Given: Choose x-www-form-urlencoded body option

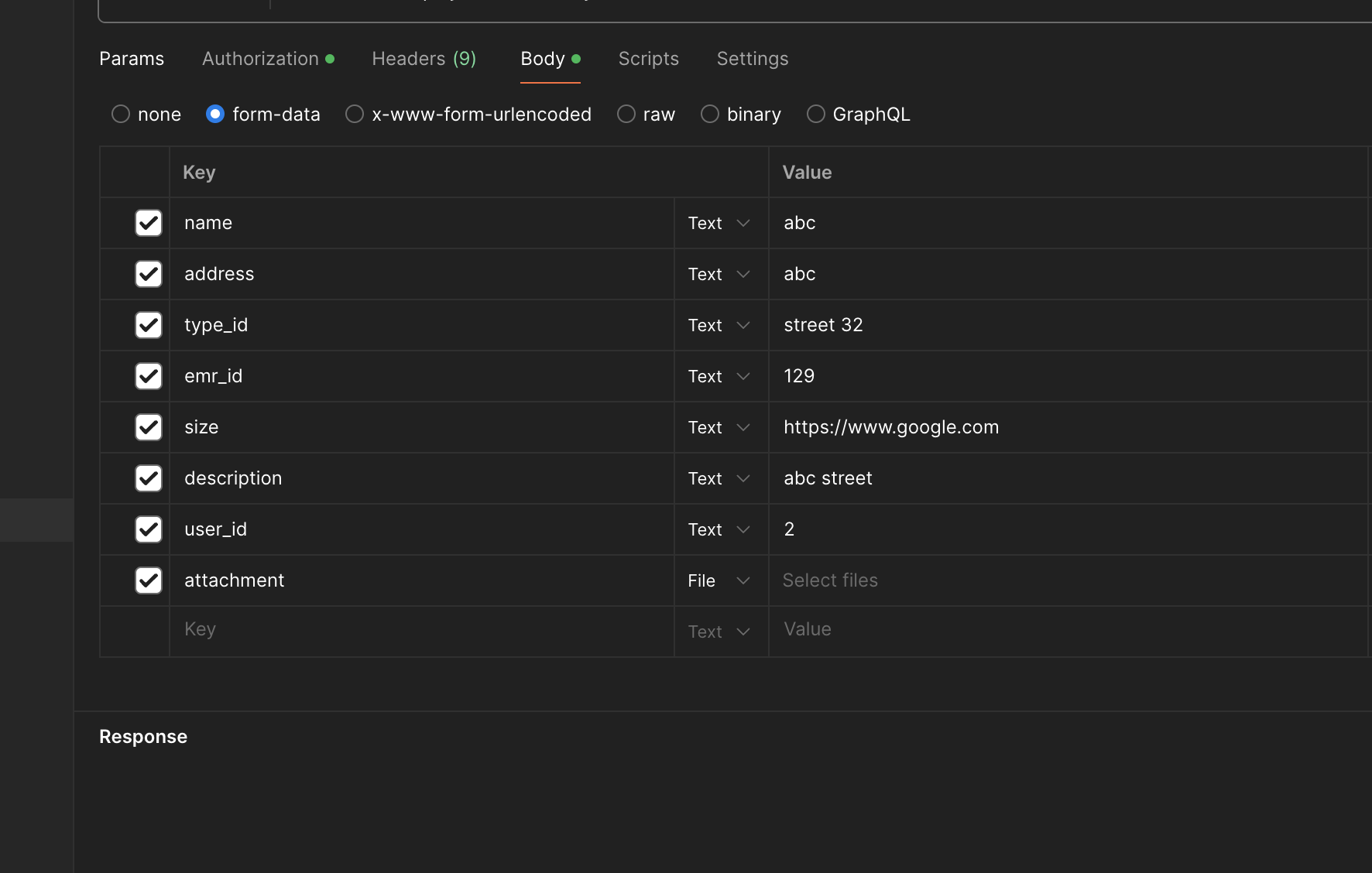Looking at the screenshot, I should coord(355,115).
